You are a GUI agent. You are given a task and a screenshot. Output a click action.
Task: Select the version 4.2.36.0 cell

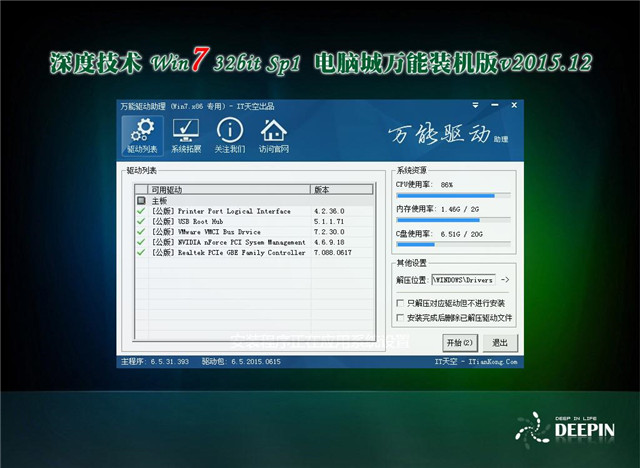coord(329,211)
